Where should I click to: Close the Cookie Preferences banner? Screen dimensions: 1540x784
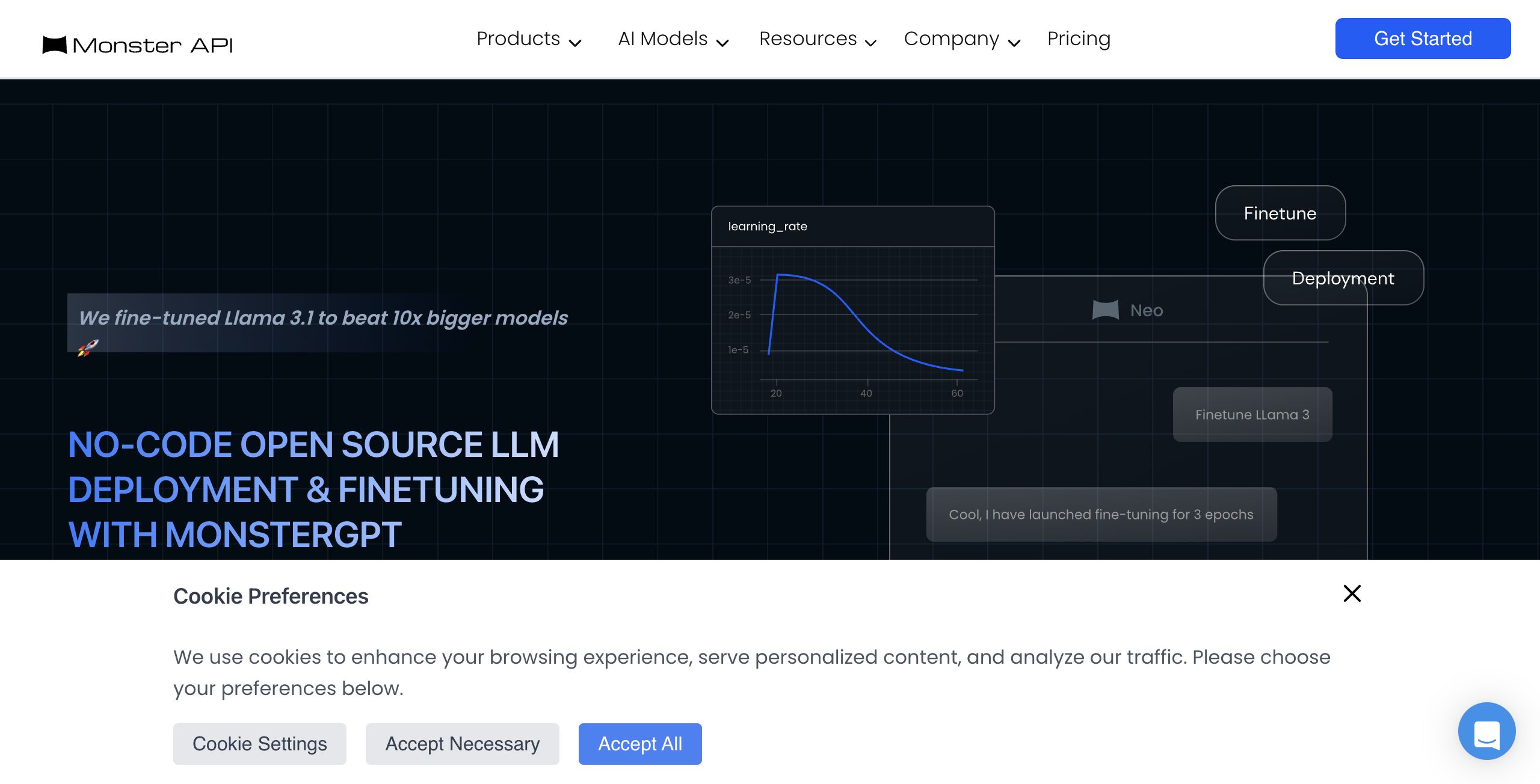coord(1352,593)
